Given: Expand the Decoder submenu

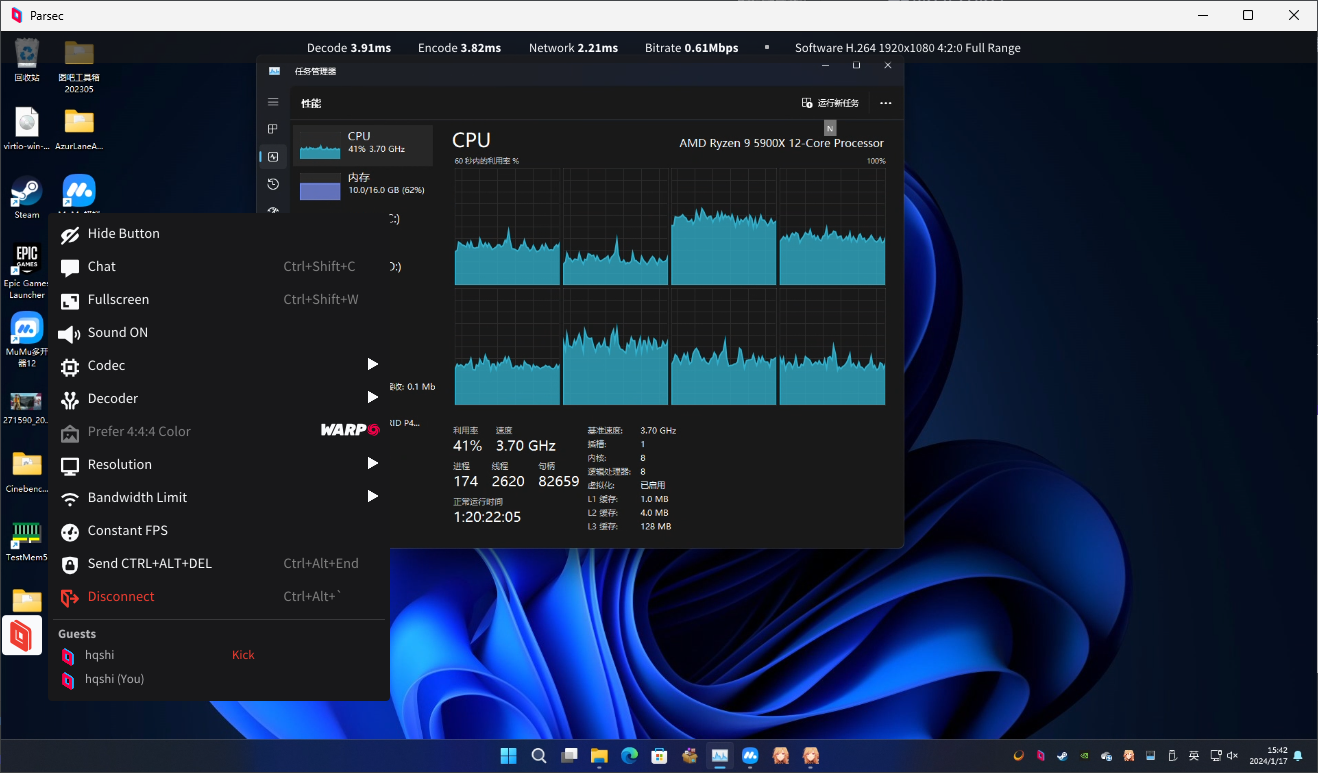Looking at the screenshot, I should click(x=218, y=399).
